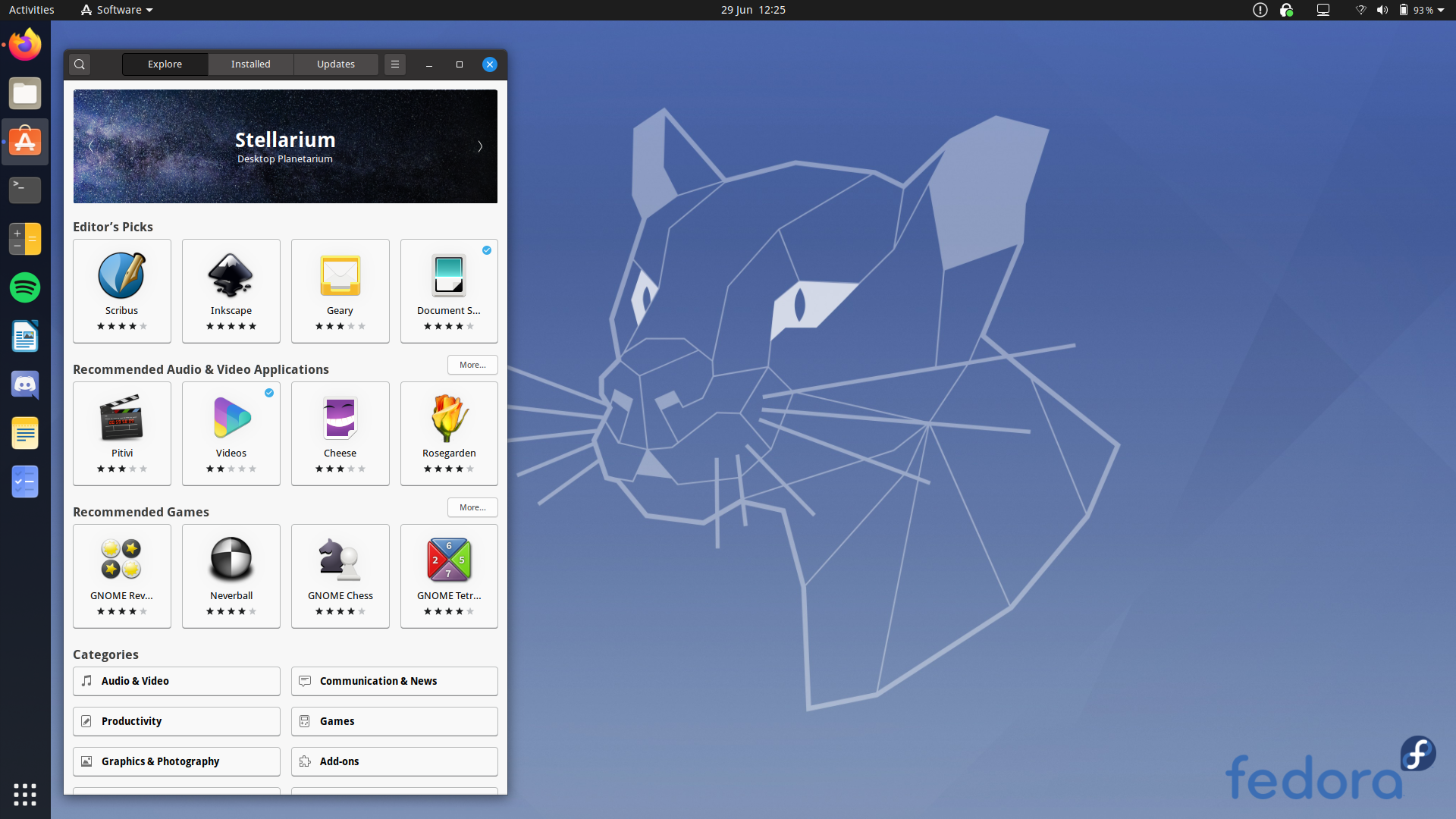Open the GNOME Chess game listing
This screenshot has width=1456, height=819.
(x=340, y=576)
